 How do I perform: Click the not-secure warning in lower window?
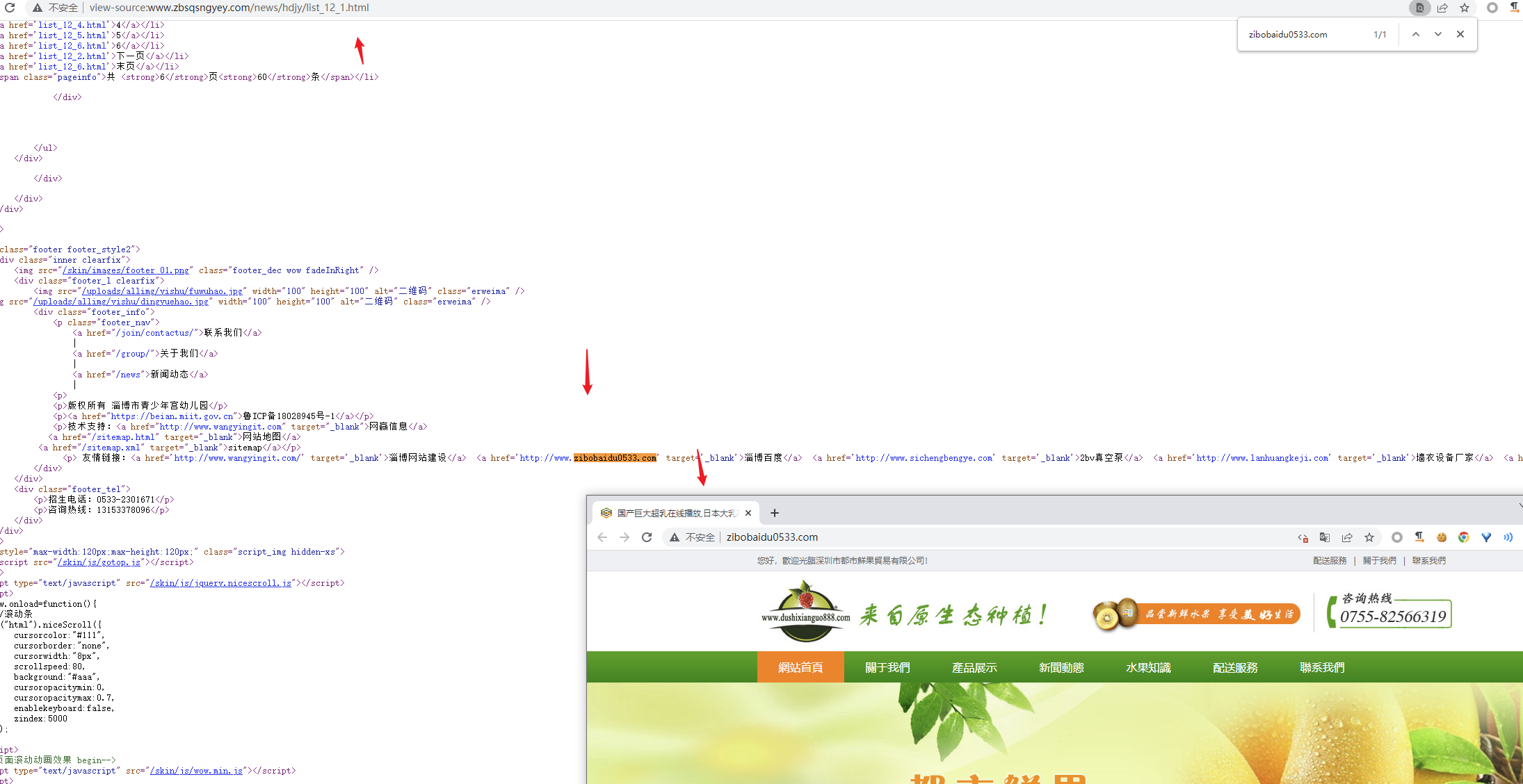[675, 537]
